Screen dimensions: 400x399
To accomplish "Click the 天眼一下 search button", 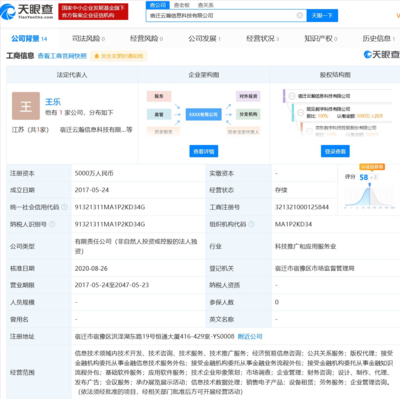I will coord(322,15).
